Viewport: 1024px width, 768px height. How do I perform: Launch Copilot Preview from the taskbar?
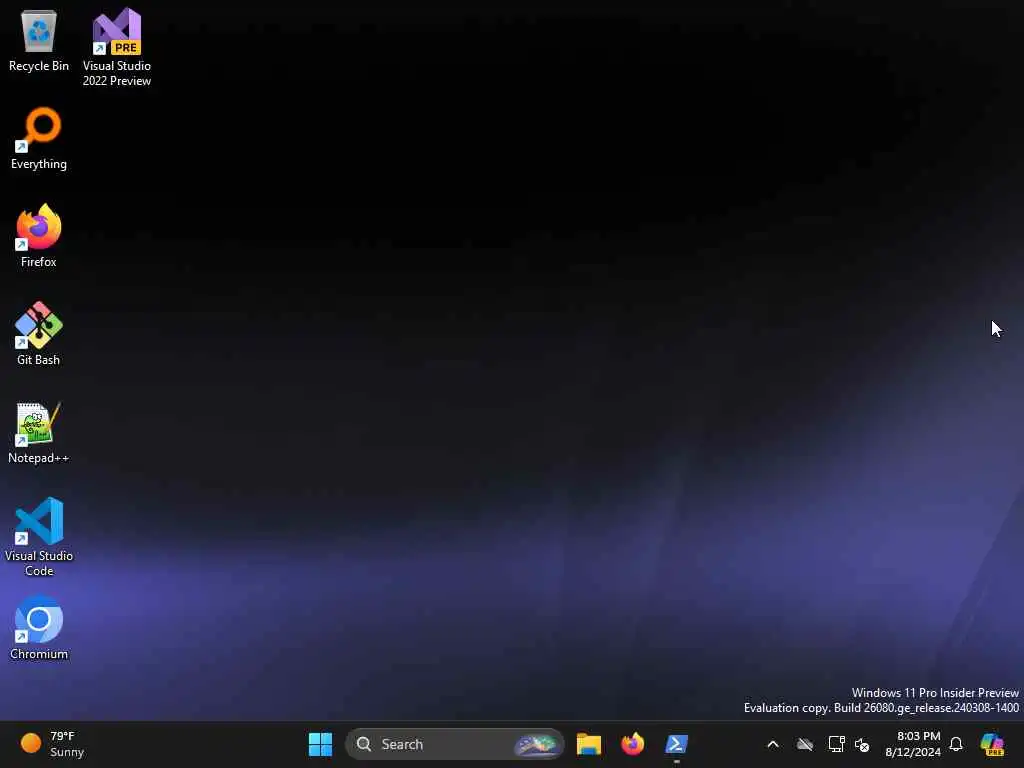(x=992, y=744)
